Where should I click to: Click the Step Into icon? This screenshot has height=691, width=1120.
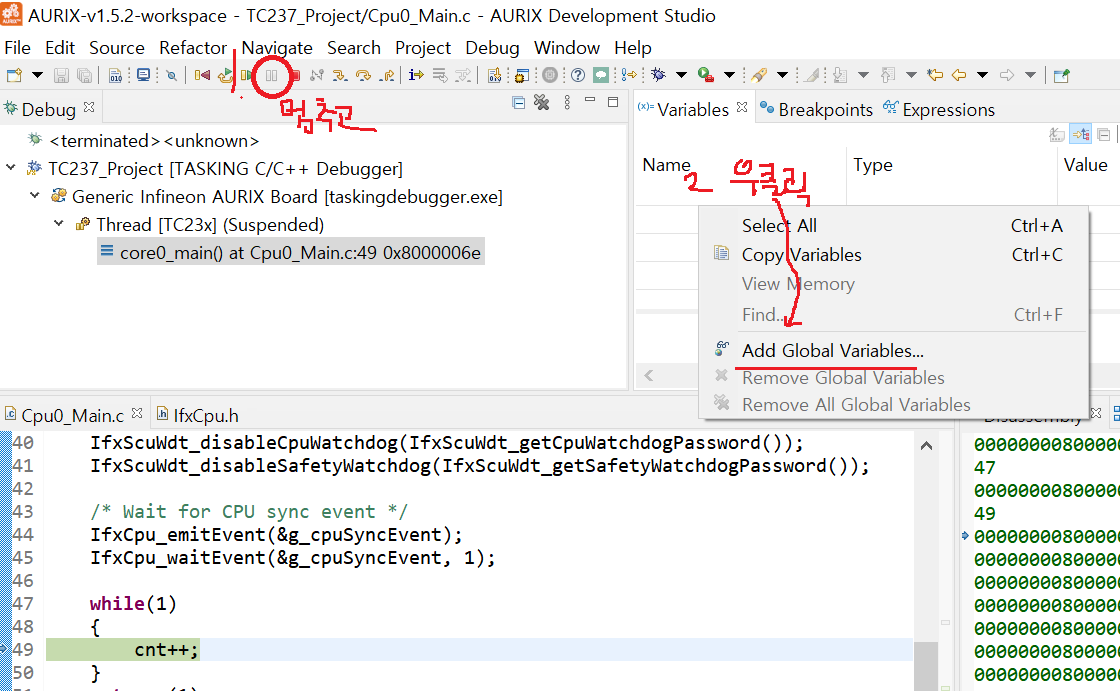click(x=340, y=75)
